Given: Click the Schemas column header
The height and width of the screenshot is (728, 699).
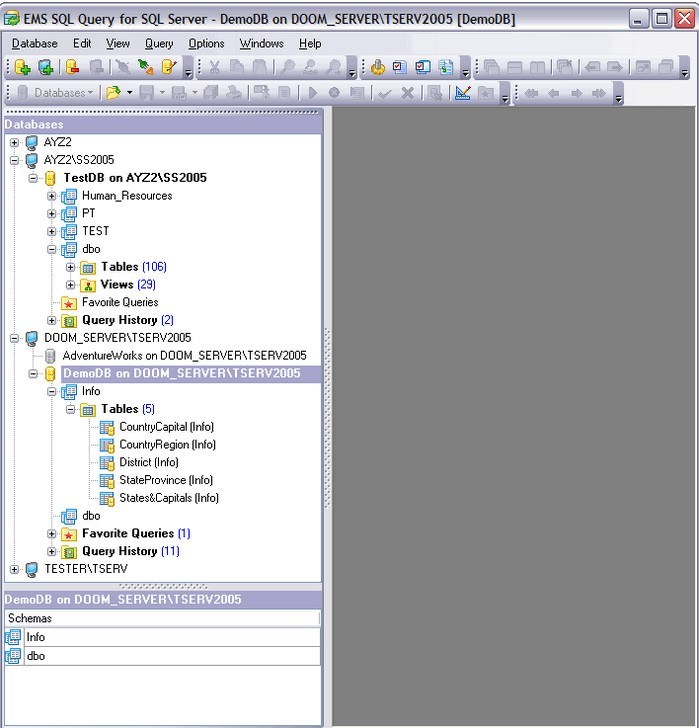Looking at the screenshot, I should coord(162,618).
